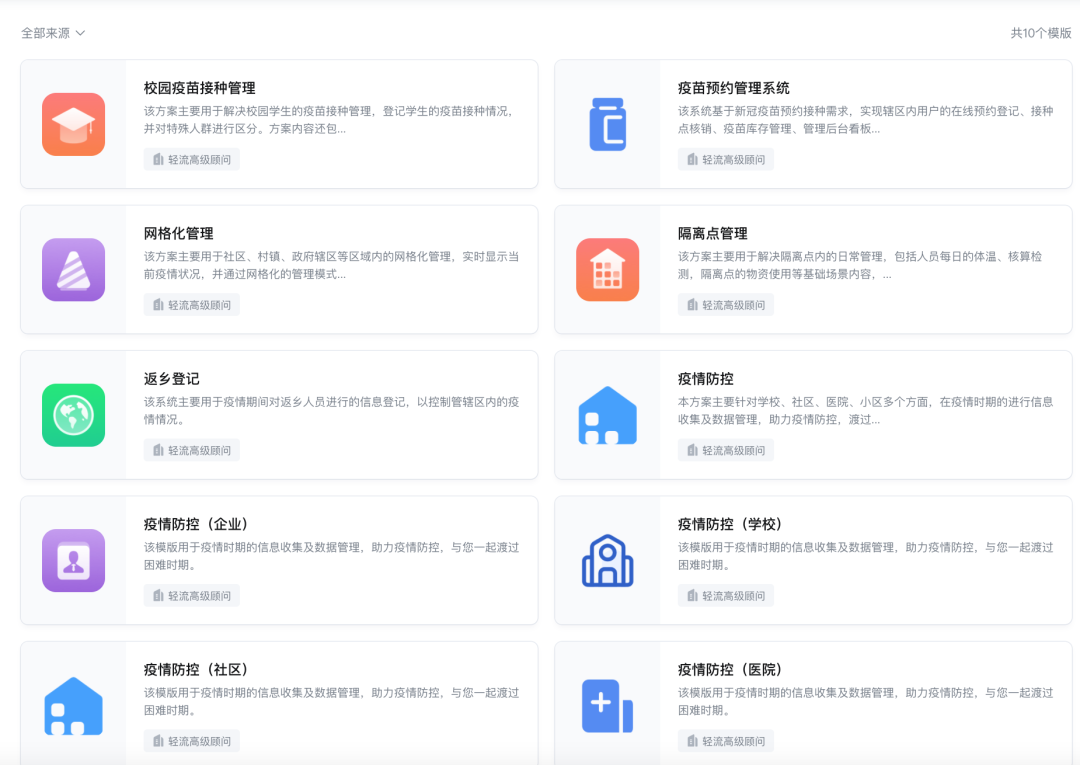Click the chevron next to 全部来源
Screen dimensions: 1080x765
pos(79,32)
